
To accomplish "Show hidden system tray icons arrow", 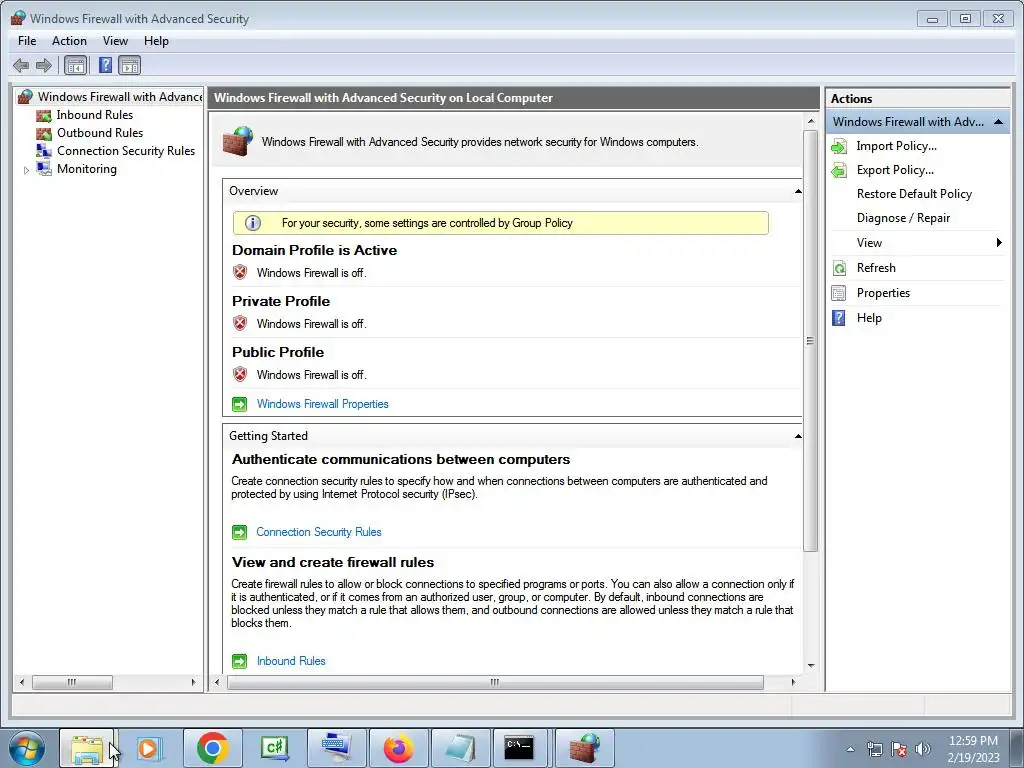I will 850,749.
